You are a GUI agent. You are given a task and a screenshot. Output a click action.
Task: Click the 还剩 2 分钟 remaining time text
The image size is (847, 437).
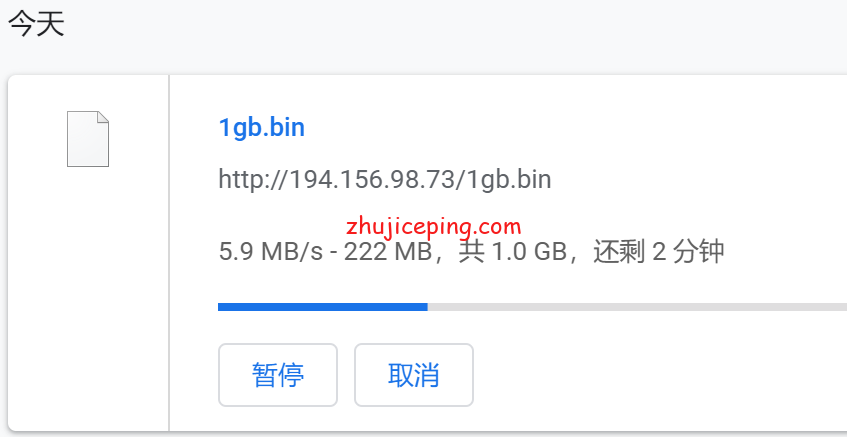click(658, 252)
